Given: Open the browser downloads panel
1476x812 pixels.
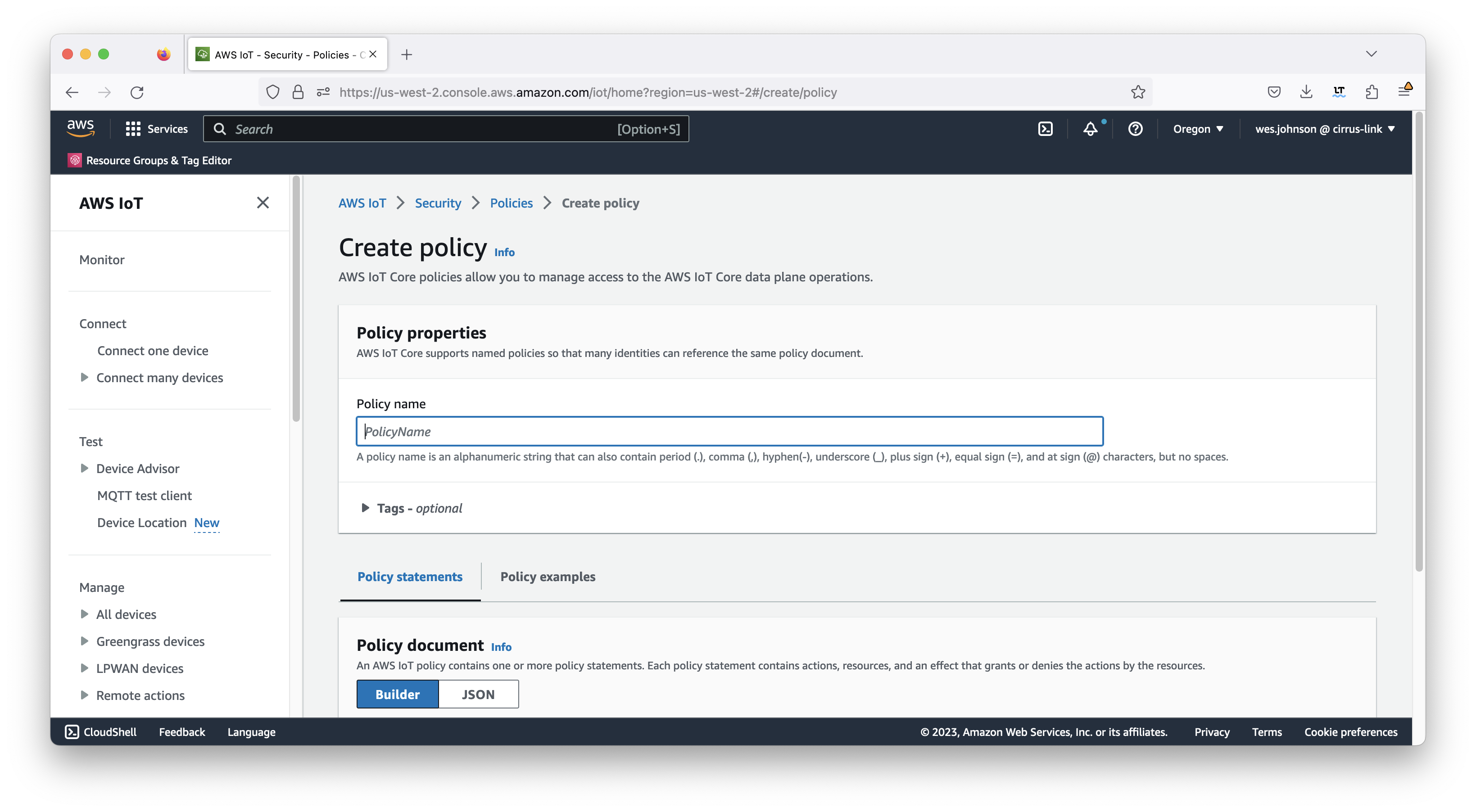Looking at the screenshot, I should point(1306,92).
